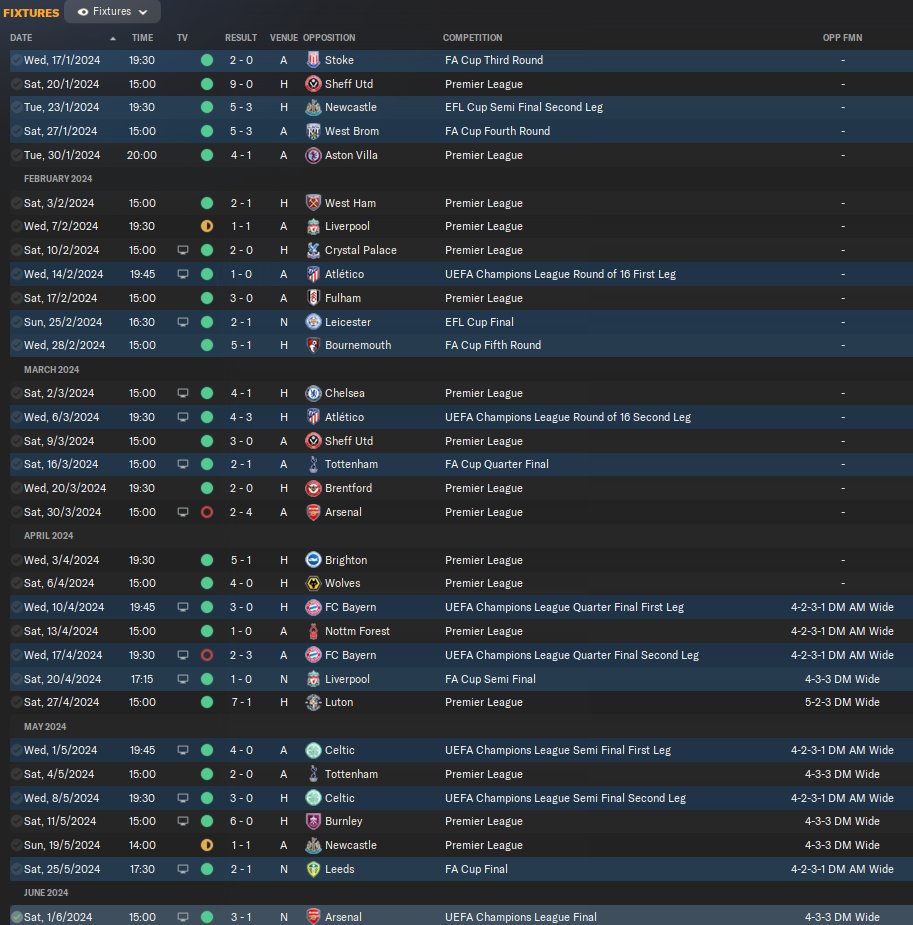This screenshot has height=925, width=913.
Task: Click Celtic badge in Semi Final First Leg
Action: click(313, 750)
